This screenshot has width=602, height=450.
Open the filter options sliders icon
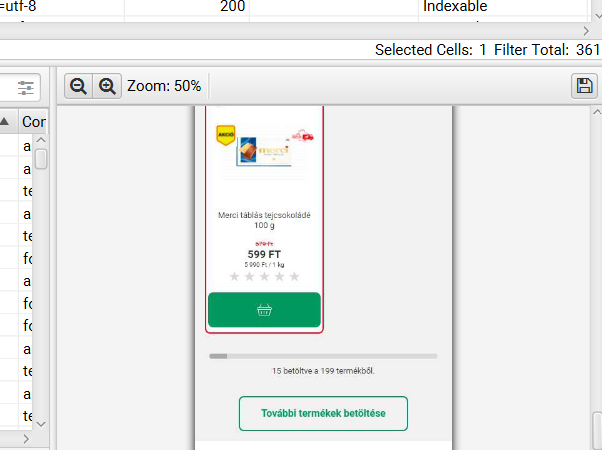point(26,88)
